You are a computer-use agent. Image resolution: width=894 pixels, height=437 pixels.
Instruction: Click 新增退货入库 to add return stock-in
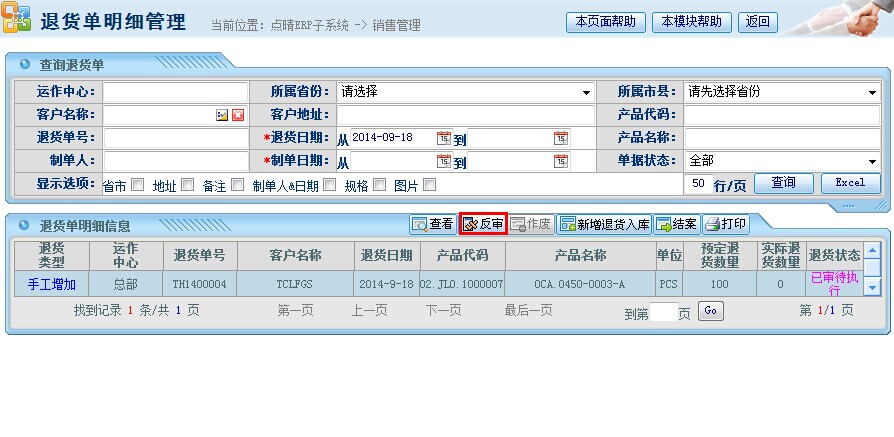pyautogui.click(x=604, y=224)
